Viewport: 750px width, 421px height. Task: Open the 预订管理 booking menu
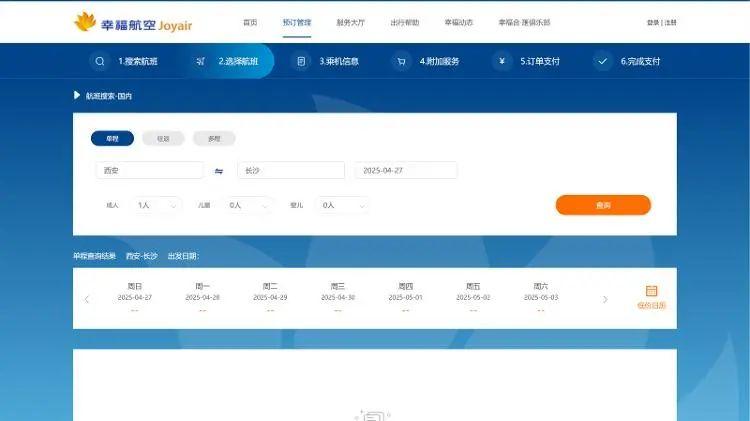click(x=297, y=22)
